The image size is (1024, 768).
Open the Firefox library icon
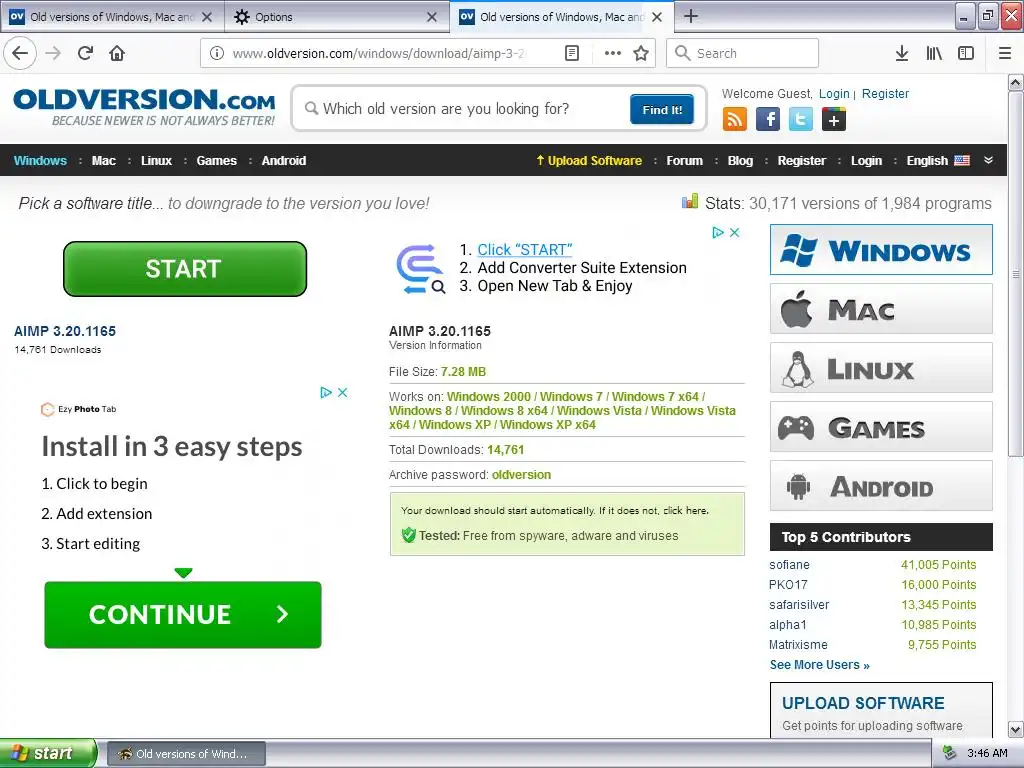(934, 54)
